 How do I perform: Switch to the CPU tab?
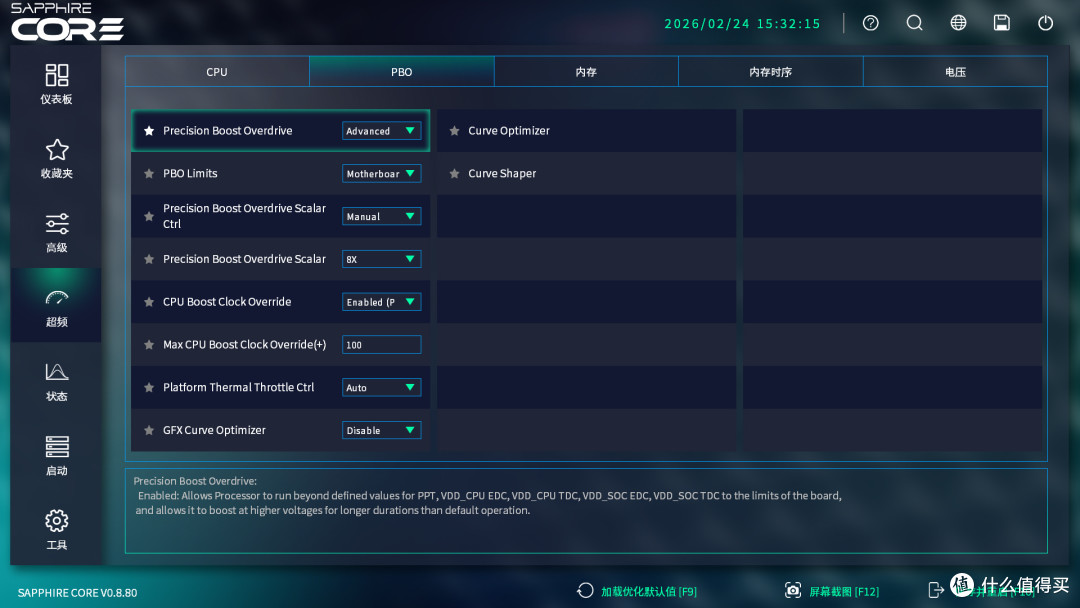[217, 72]
